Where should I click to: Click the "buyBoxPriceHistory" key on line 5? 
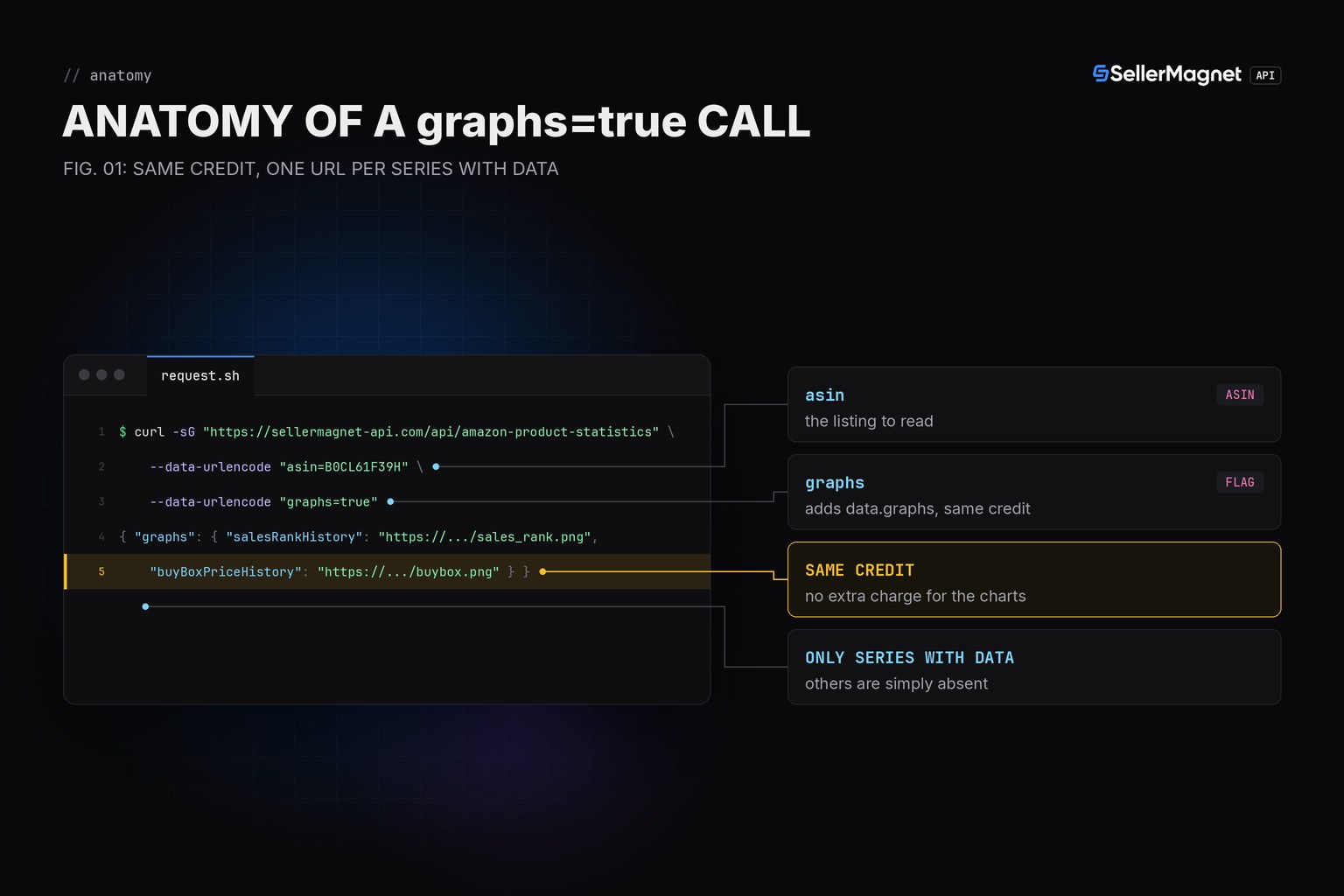[226, 571]
